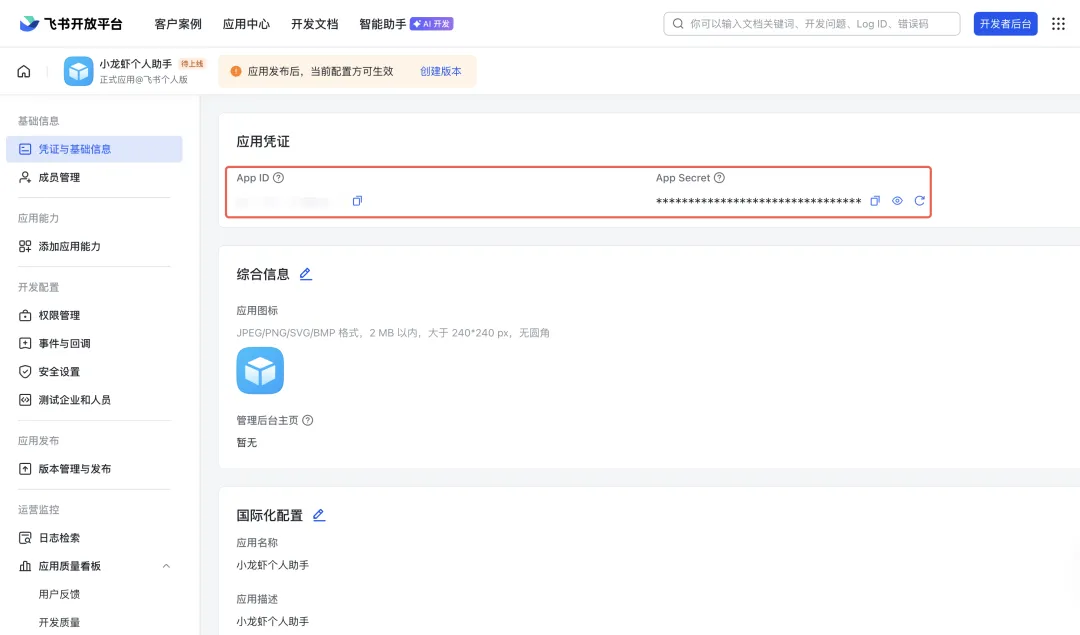Open the Feishu Open Platform logo home
The image size is (1080, 635).
(71, 23)
